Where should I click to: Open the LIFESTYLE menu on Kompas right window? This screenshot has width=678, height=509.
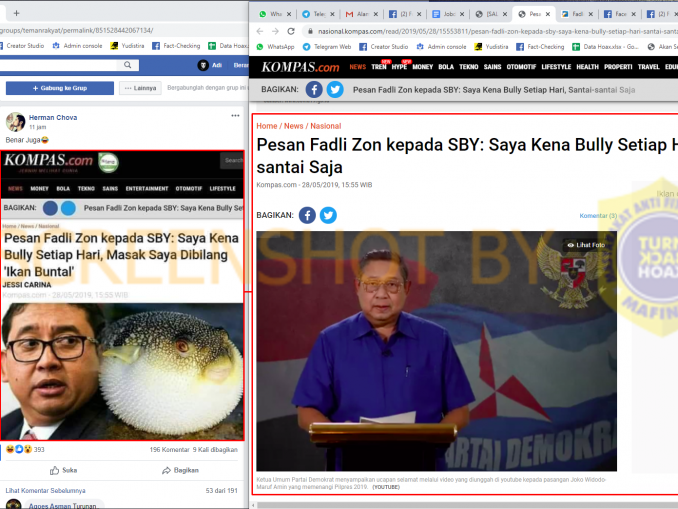[x=556, y=67]
